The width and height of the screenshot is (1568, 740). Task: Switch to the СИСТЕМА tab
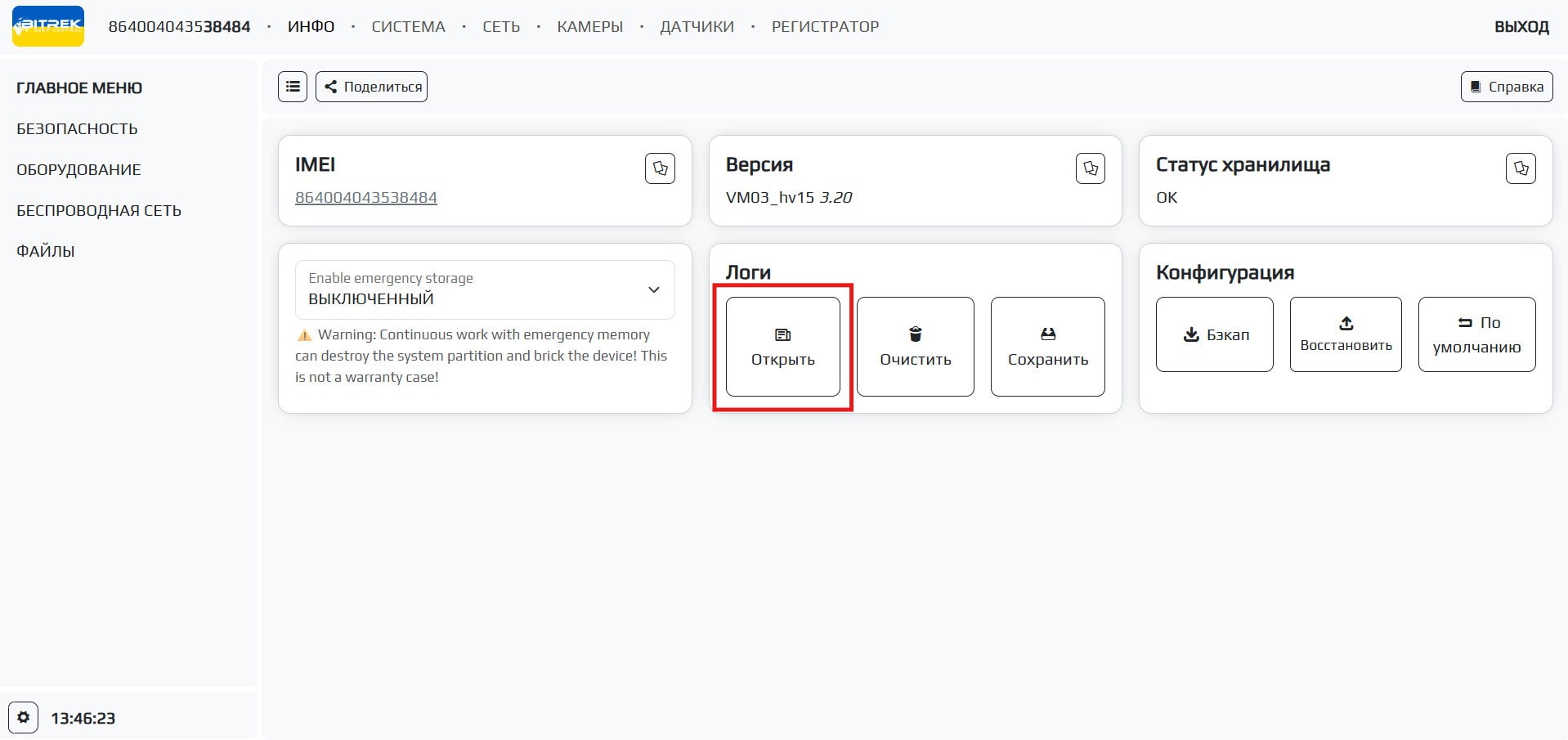tap(408, 27)
